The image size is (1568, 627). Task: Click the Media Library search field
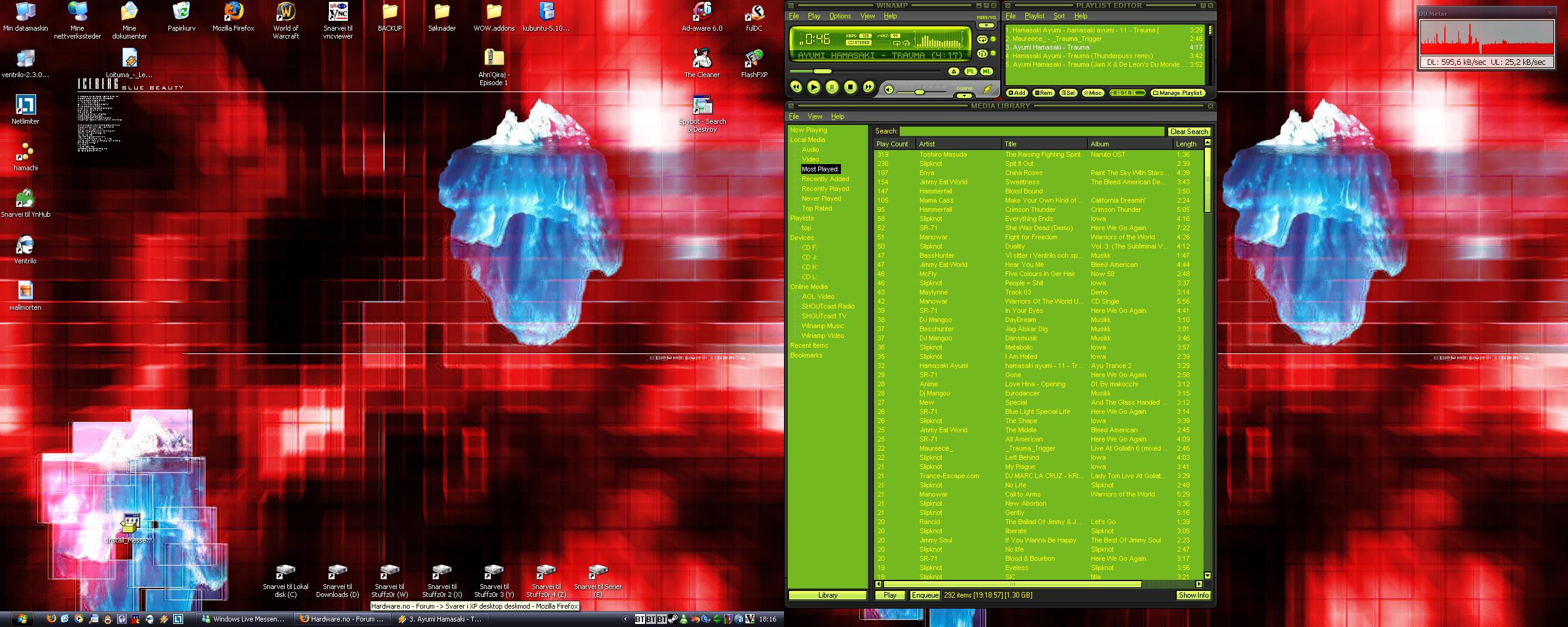tap(1032, 131)
